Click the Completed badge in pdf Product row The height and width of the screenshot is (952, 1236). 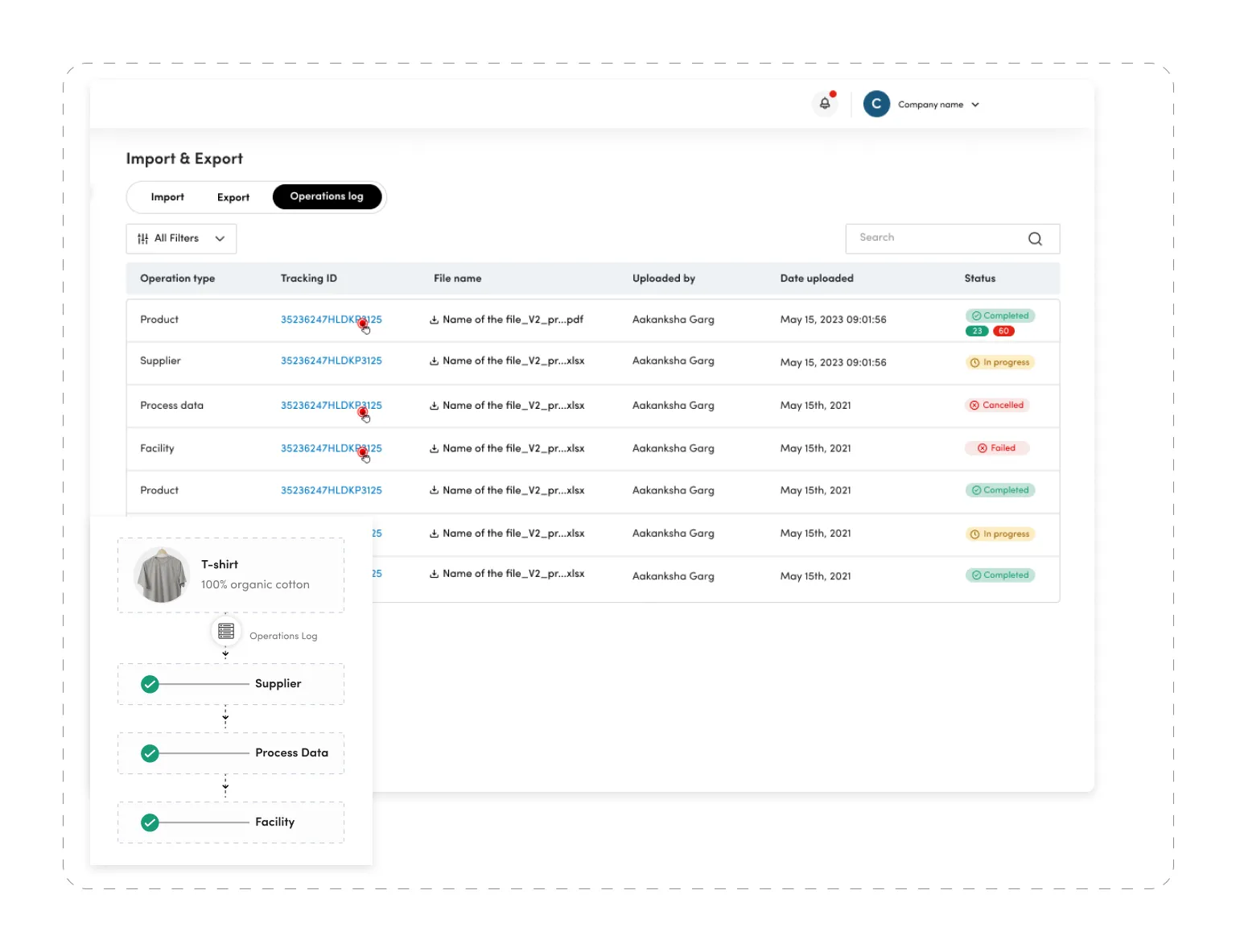999,315
